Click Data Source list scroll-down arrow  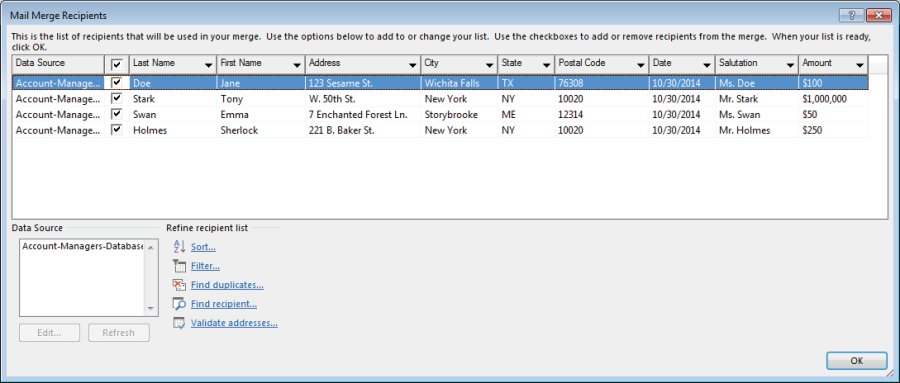pos(150,309)
